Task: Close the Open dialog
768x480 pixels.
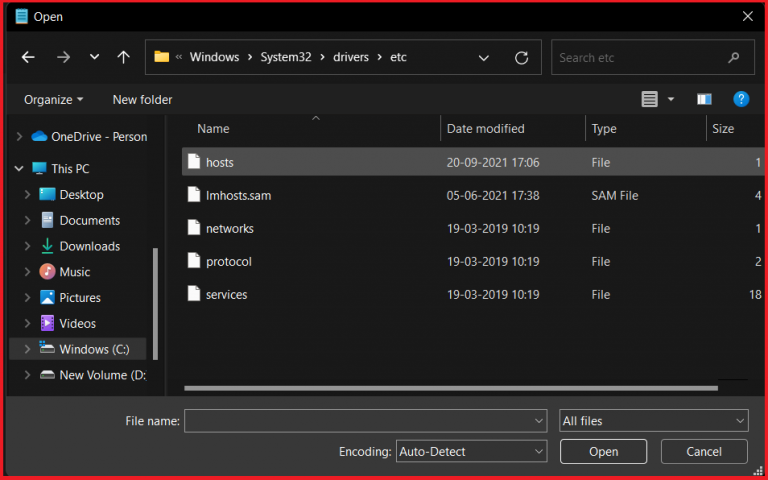Action: coord(747,16)
